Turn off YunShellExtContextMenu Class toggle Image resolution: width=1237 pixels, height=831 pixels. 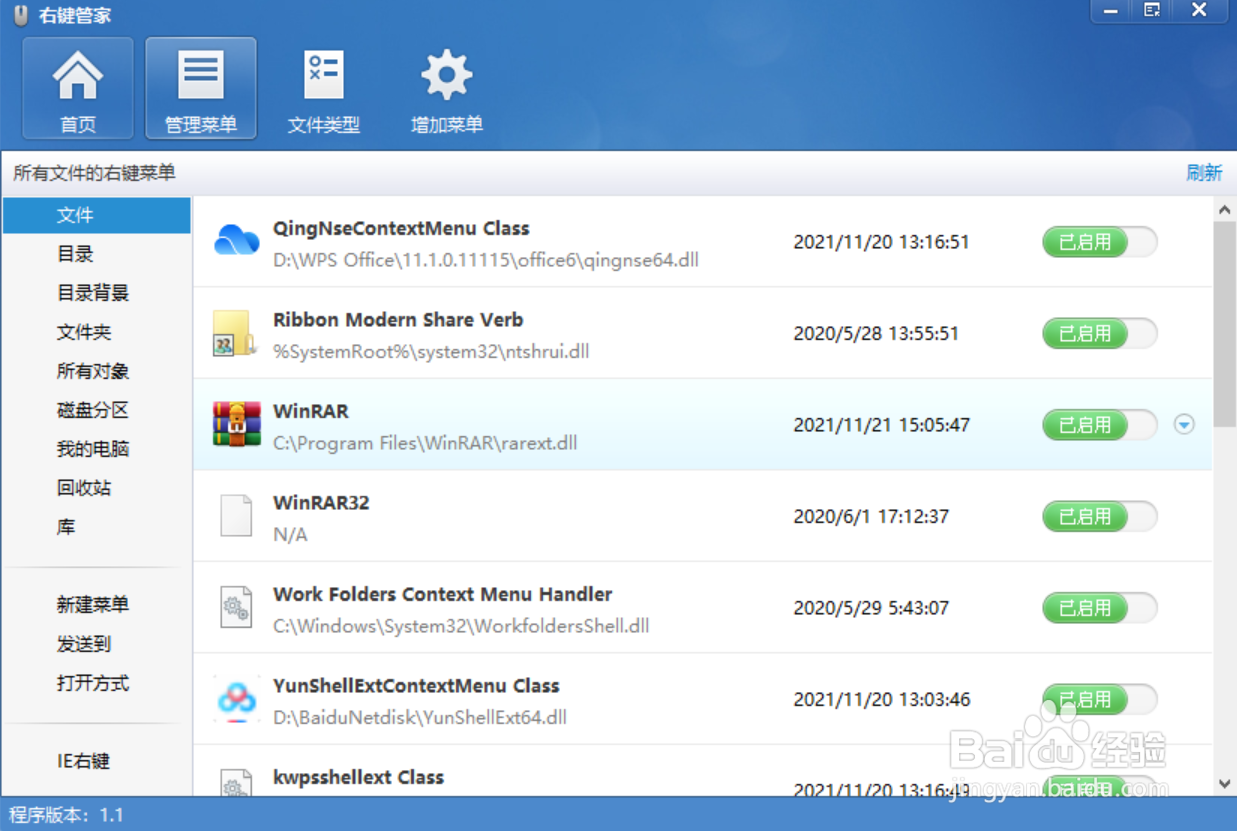pyautogui.click(x=1099, y=699)
